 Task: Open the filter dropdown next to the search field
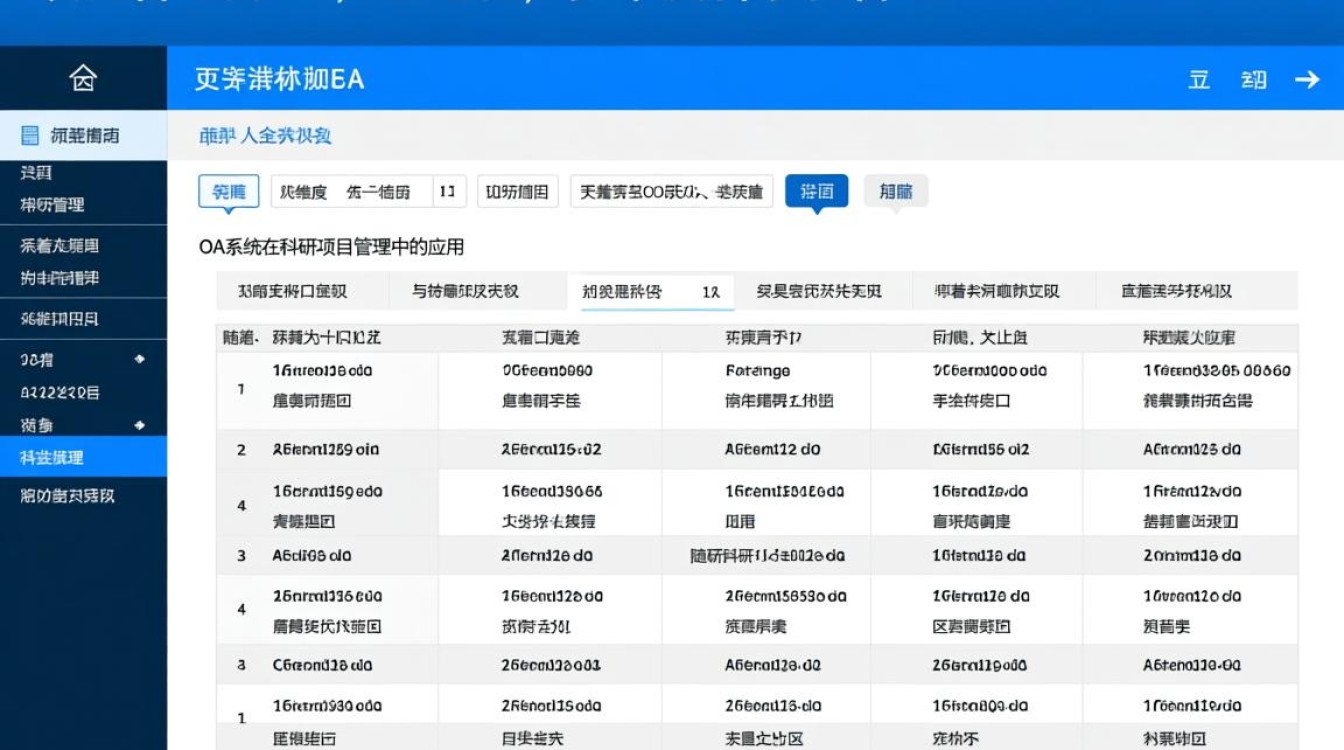pyautogui.click(x=517, y=192)
